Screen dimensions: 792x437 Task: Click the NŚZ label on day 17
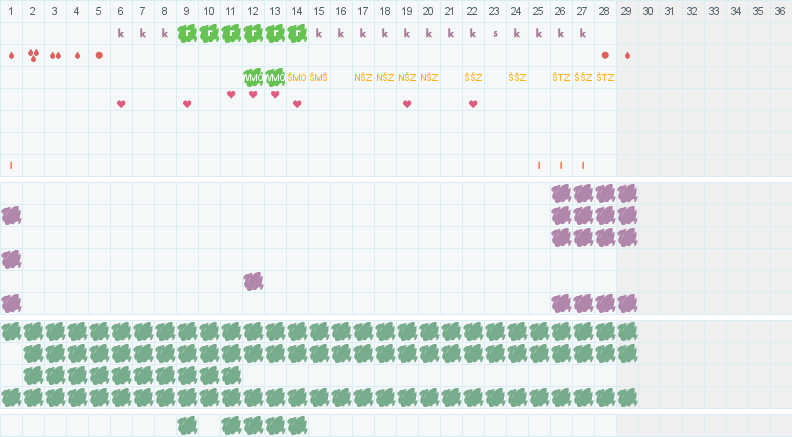[363, 77]
